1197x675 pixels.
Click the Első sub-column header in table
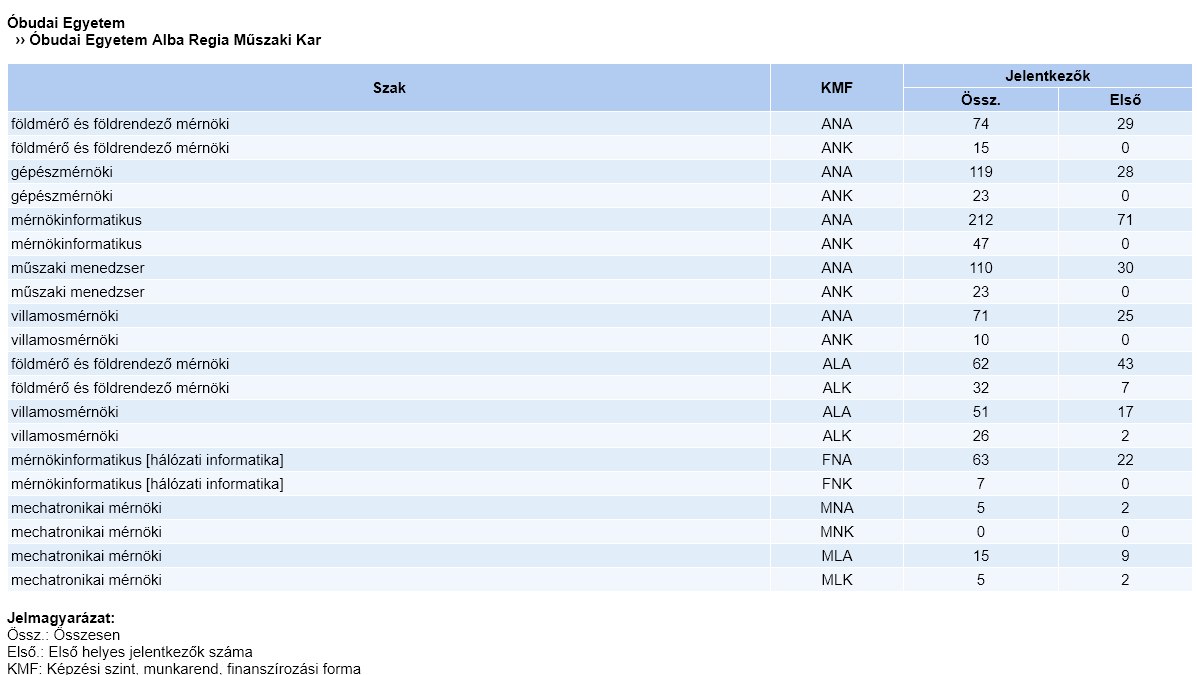pyautogui.click(x=1125, y=100)
